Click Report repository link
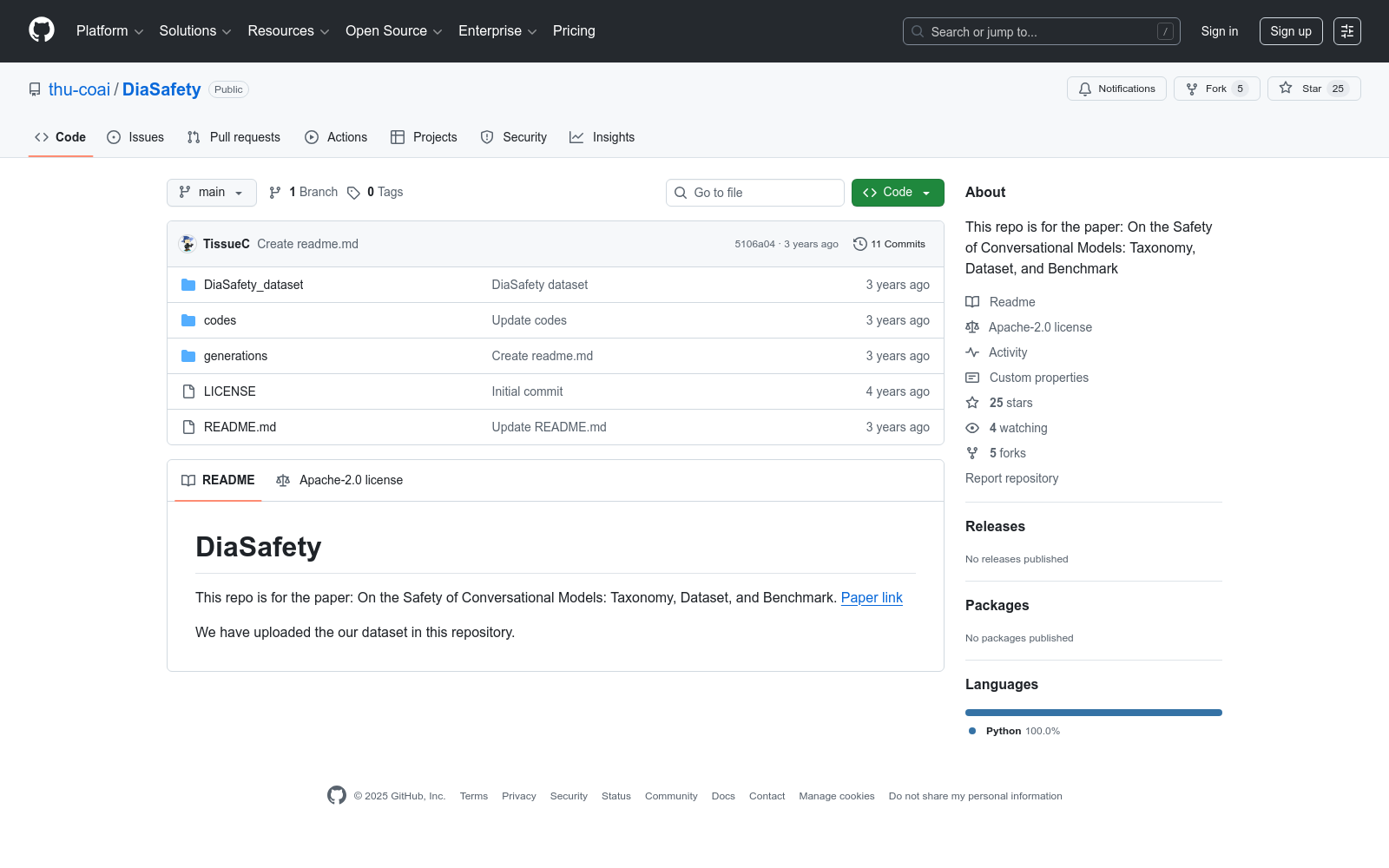The height and width of the screenshot is (868, 1389). coord(1012,478)
